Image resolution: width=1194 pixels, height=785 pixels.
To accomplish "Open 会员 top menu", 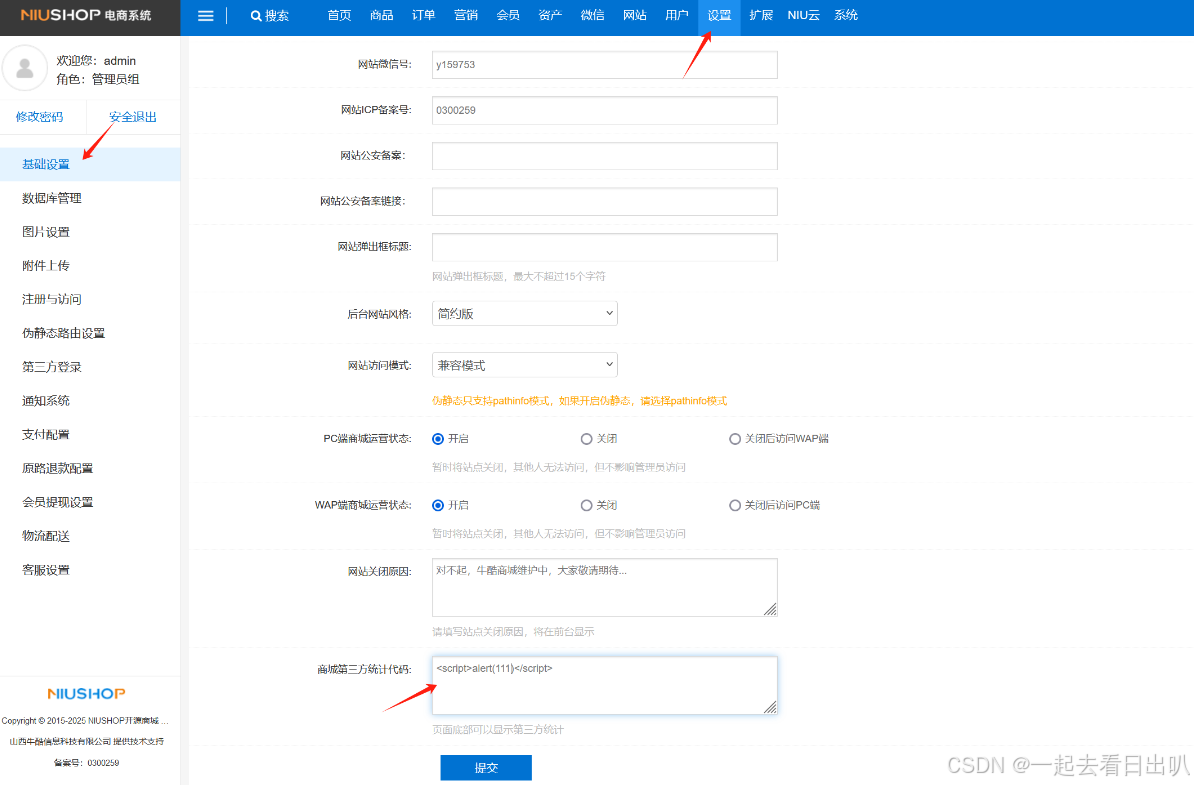I will [x=508, y=15].
